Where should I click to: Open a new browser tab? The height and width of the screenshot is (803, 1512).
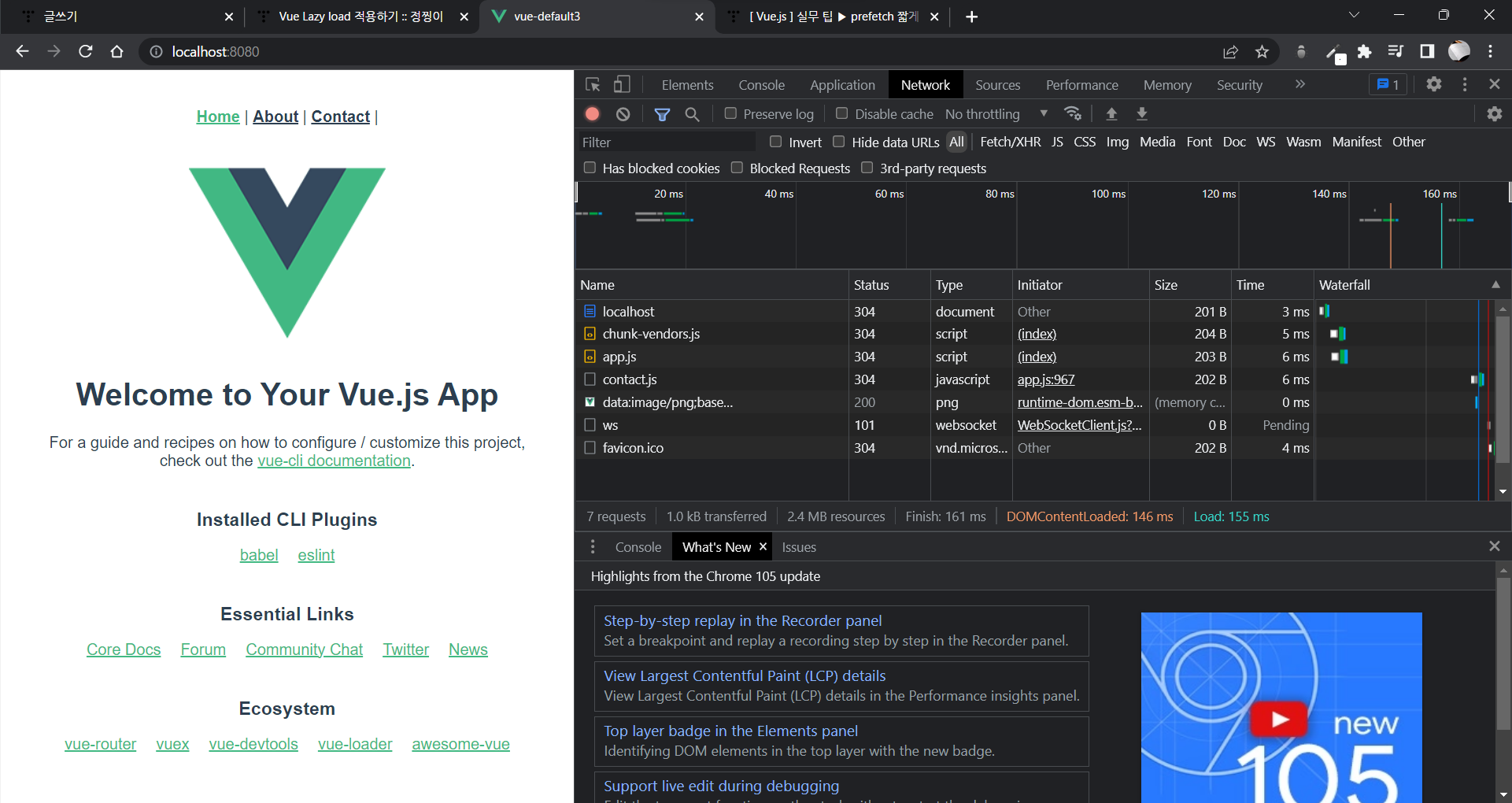971,17
